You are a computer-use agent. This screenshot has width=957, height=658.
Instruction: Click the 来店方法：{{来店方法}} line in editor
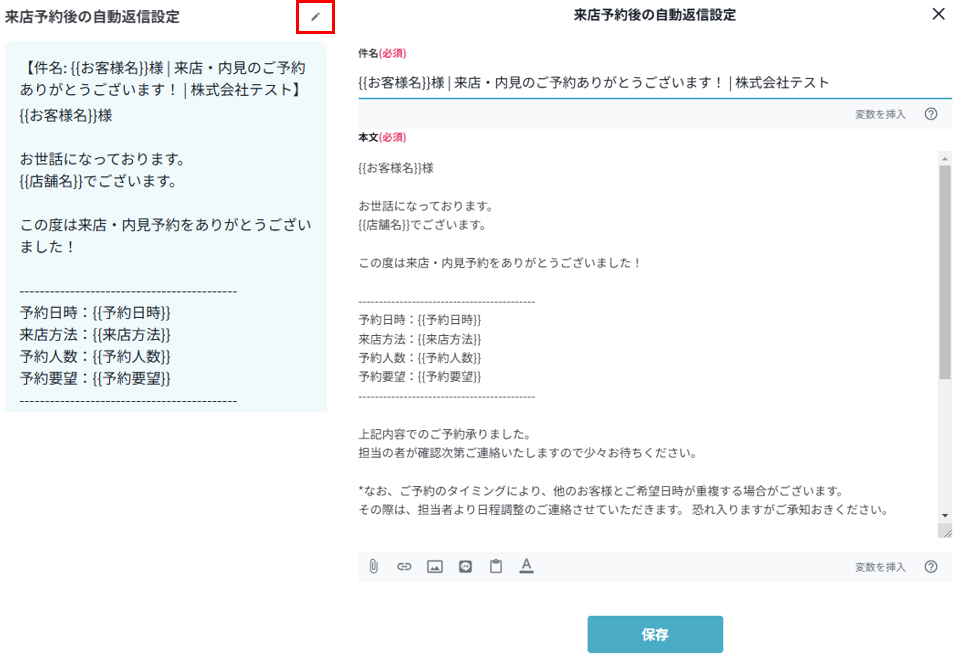(x=420, y=339)
